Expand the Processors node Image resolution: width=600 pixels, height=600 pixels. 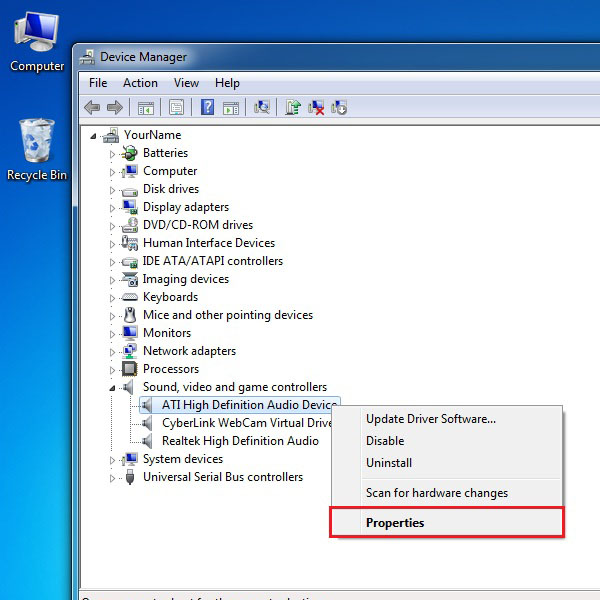pos(112,370)
